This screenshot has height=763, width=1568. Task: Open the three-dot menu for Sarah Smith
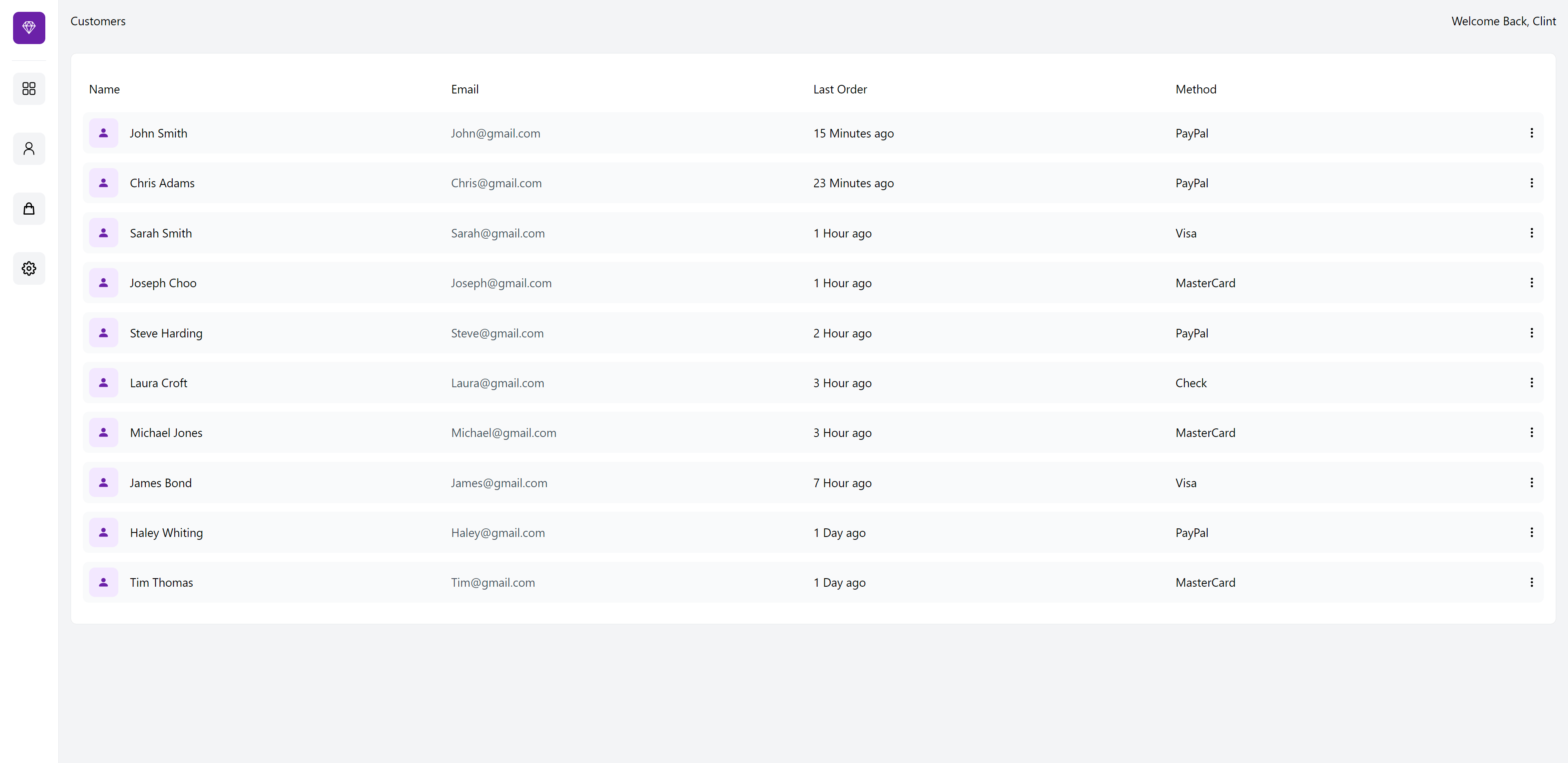point(1532,233)
